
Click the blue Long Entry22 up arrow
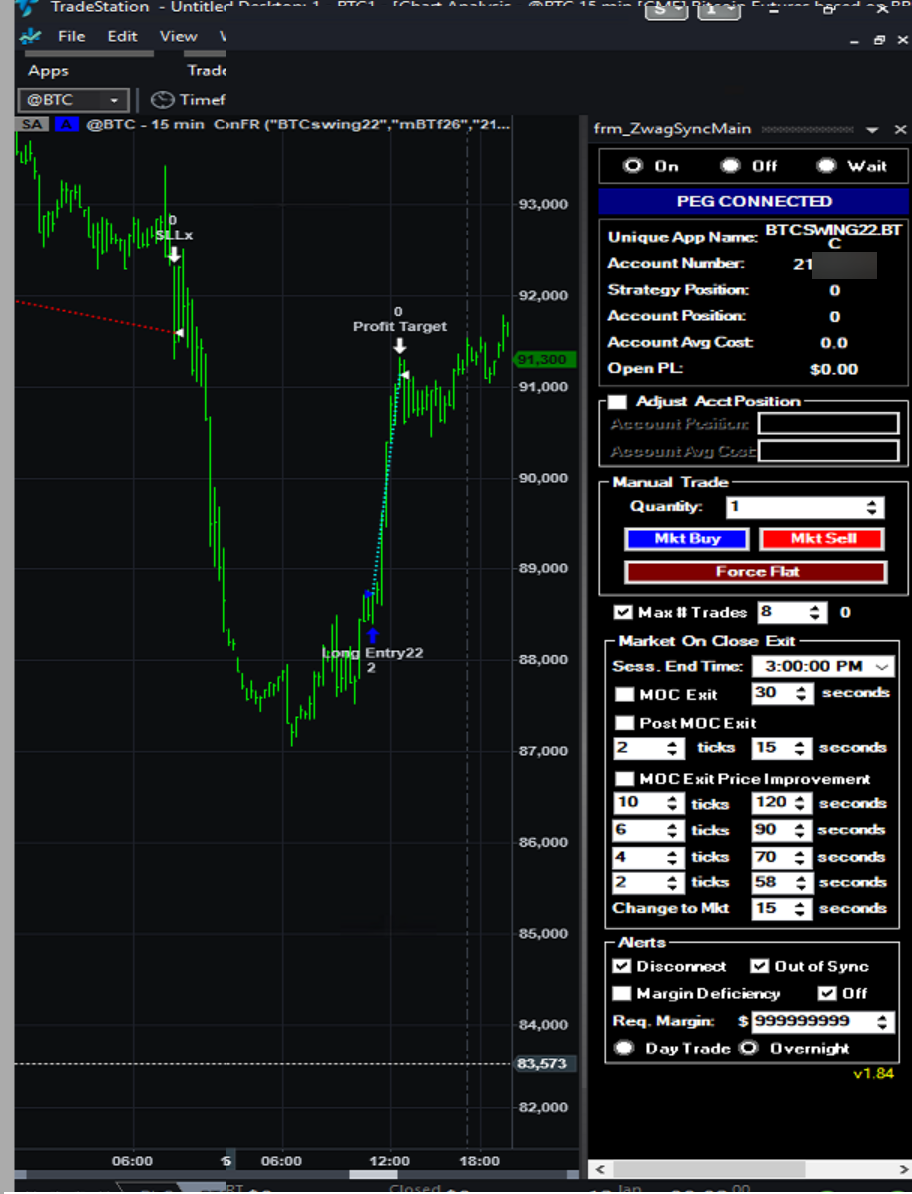(372, 634)
